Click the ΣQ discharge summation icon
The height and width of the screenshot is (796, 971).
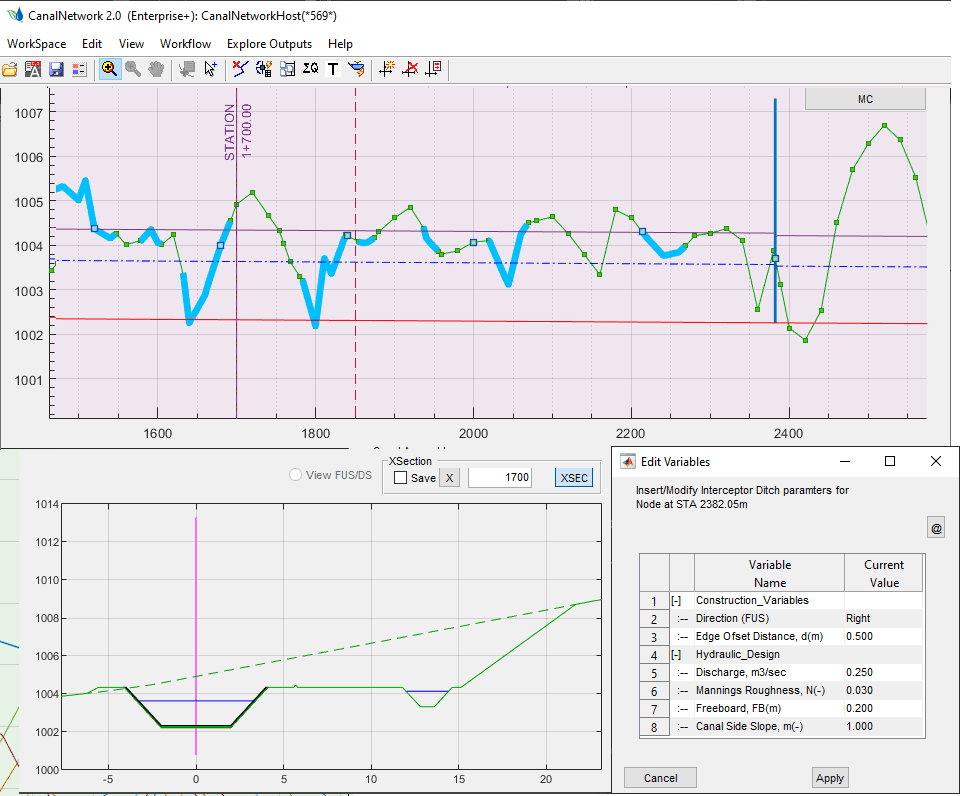(311, 69)
